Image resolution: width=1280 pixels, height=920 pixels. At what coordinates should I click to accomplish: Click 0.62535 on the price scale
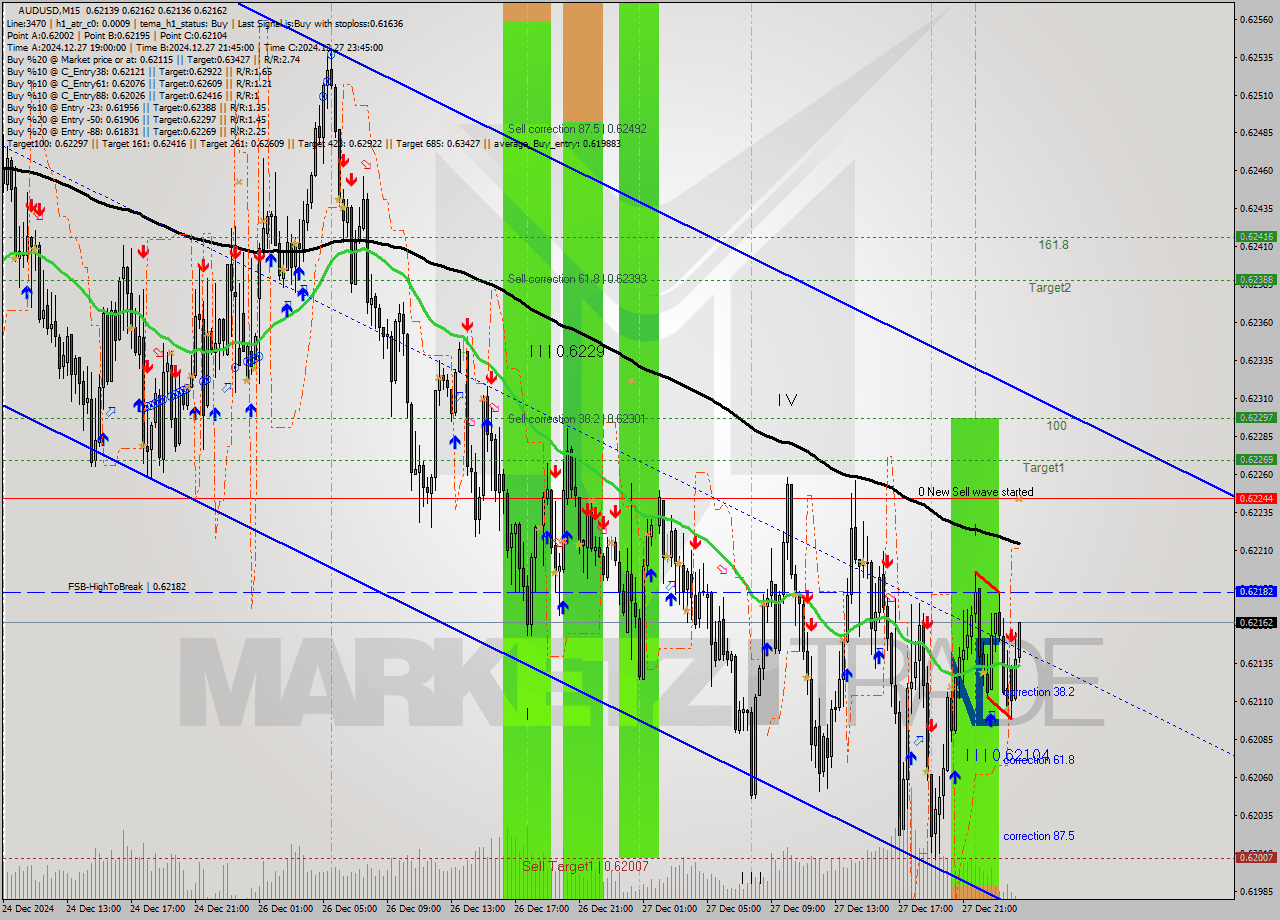(1256, 57)
